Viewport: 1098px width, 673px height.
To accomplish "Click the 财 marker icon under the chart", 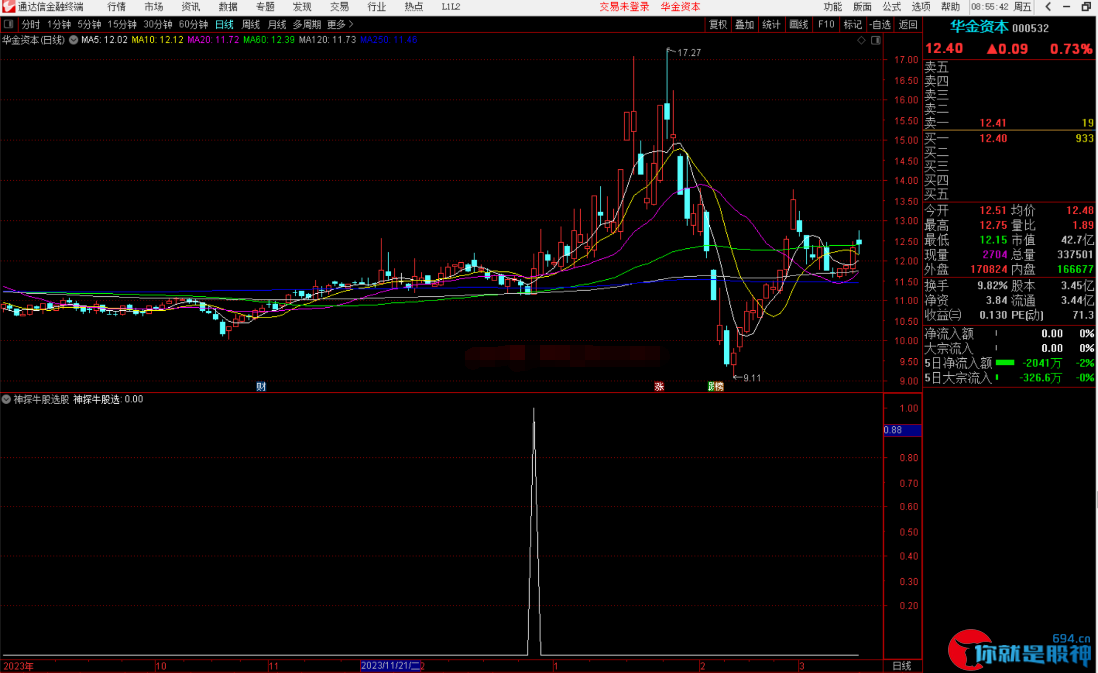I will [260, 386].
